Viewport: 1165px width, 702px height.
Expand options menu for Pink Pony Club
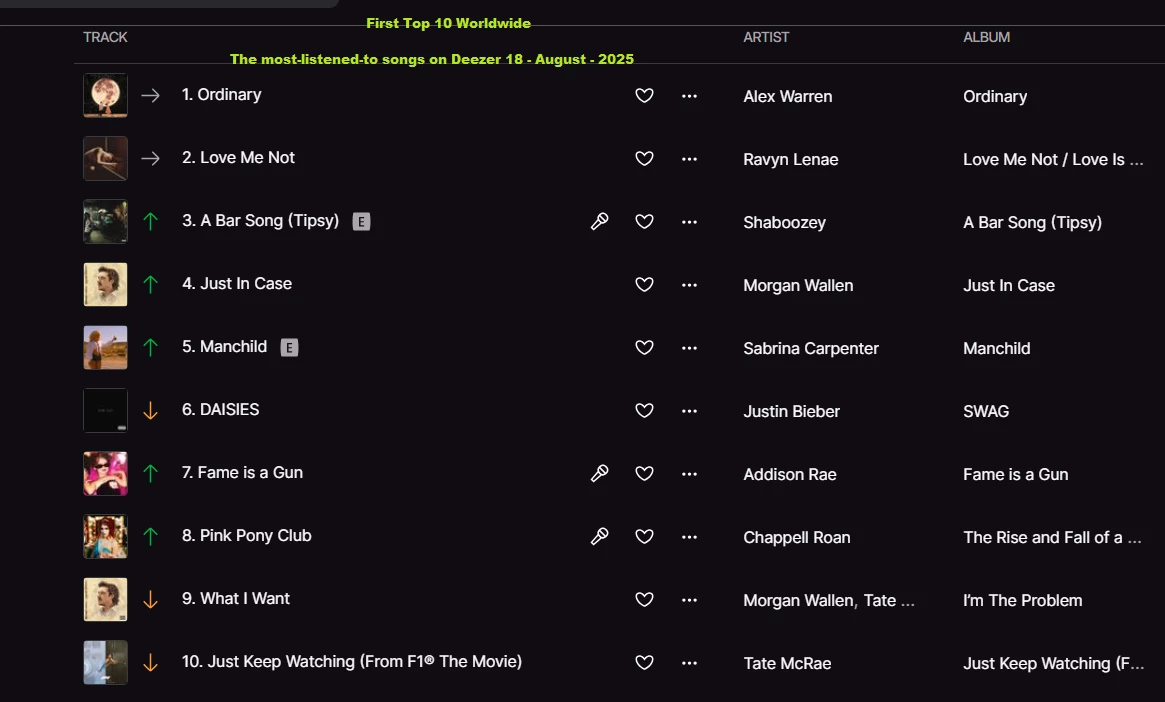[x=689, y=537]
